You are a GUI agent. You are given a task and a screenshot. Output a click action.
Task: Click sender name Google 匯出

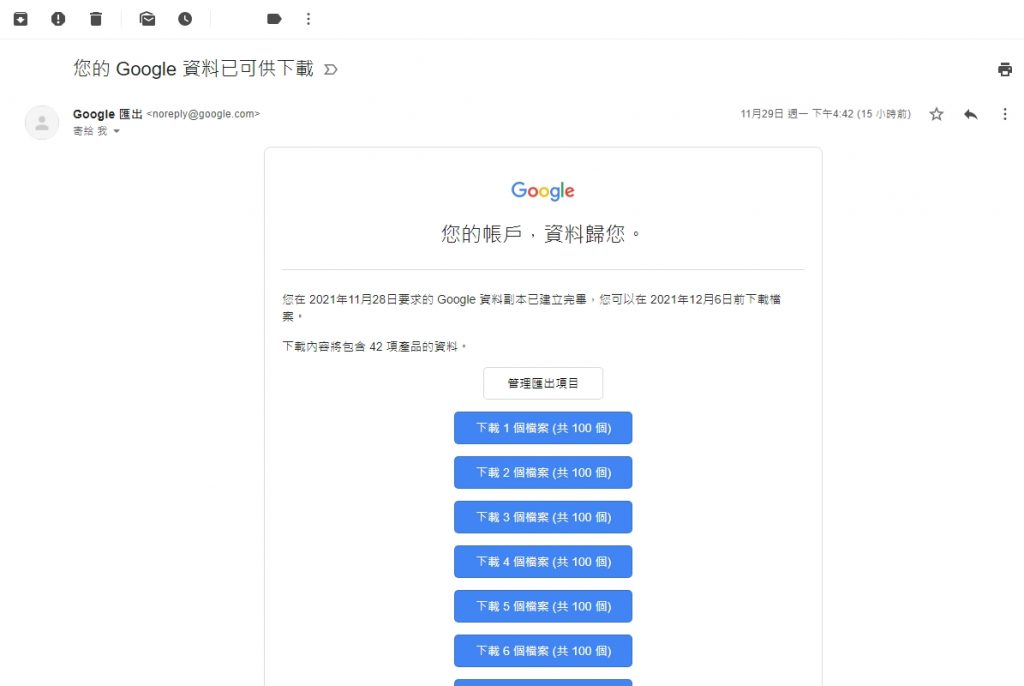click(x=107, y=114)
